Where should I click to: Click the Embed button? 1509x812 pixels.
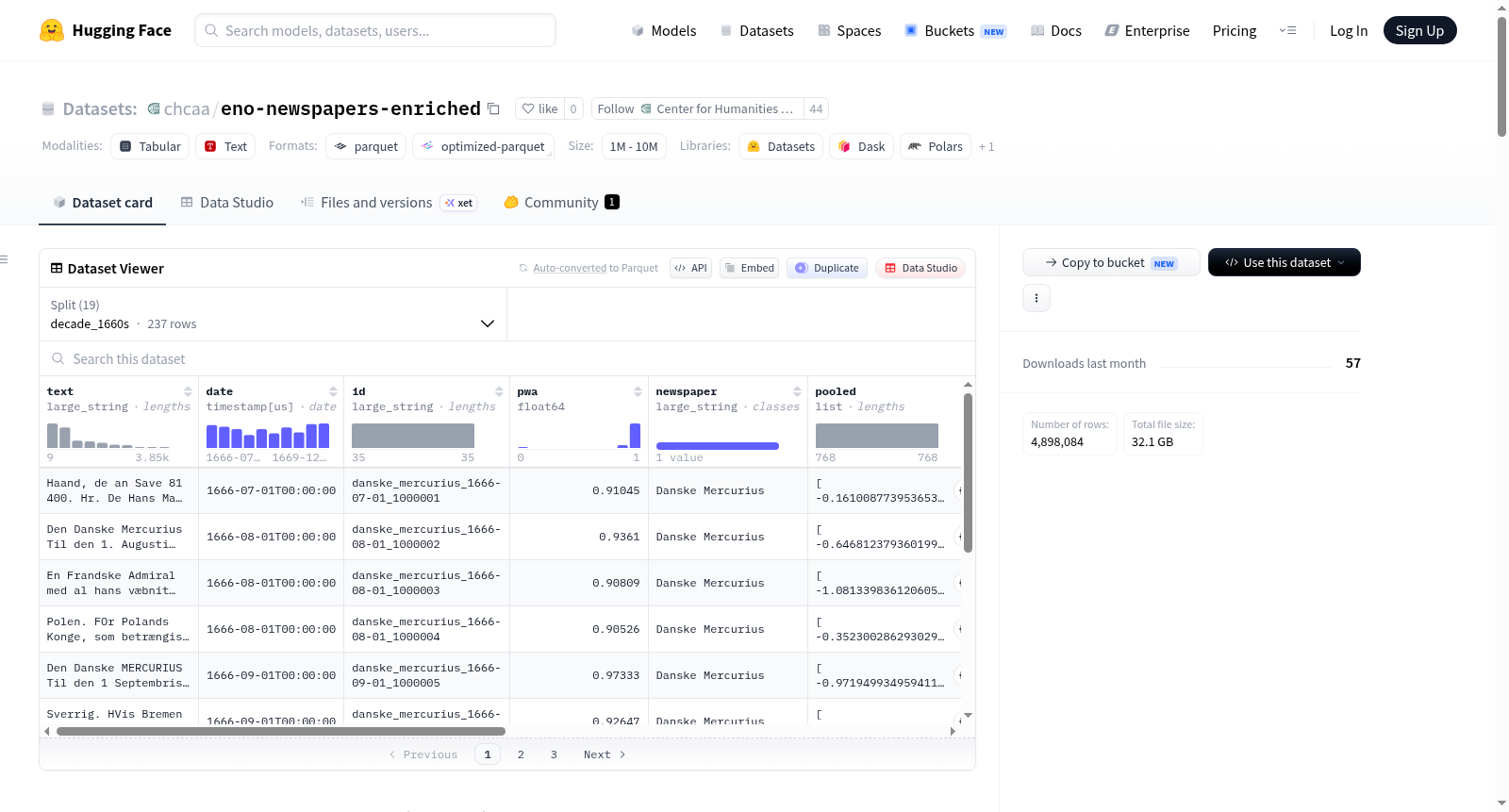coord(750,268)
